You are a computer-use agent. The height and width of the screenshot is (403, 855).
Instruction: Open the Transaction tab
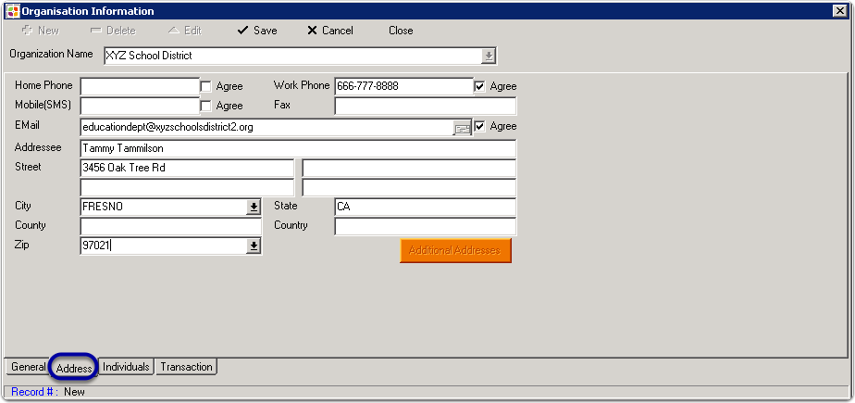186,367
